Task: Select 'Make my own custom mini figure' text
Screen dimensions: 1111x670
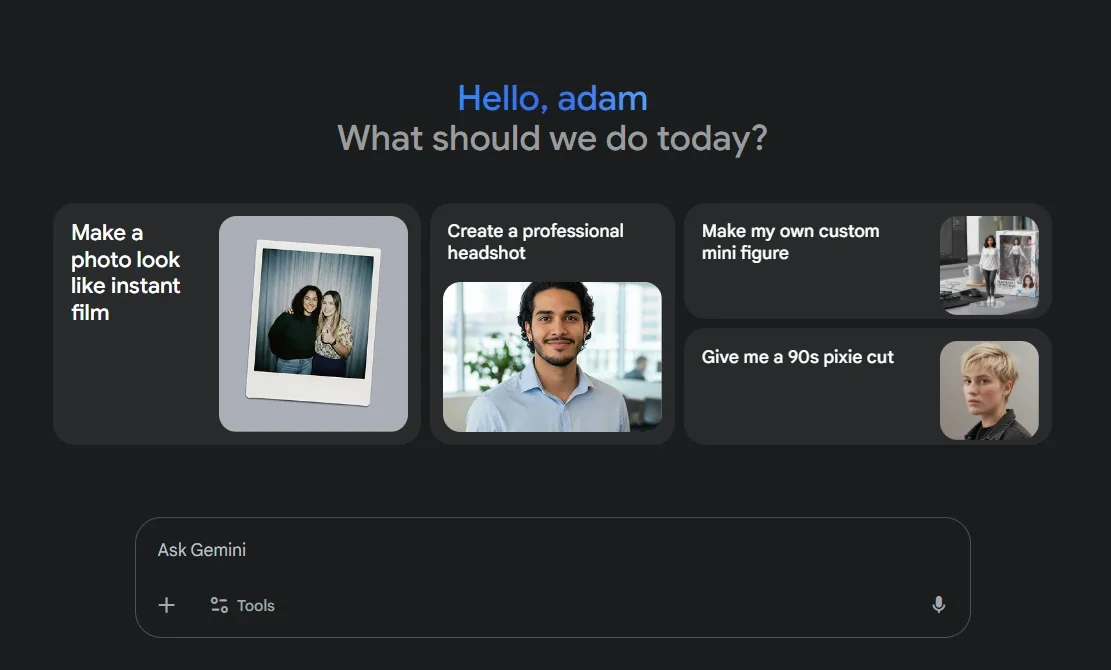Action: [790, 242]
